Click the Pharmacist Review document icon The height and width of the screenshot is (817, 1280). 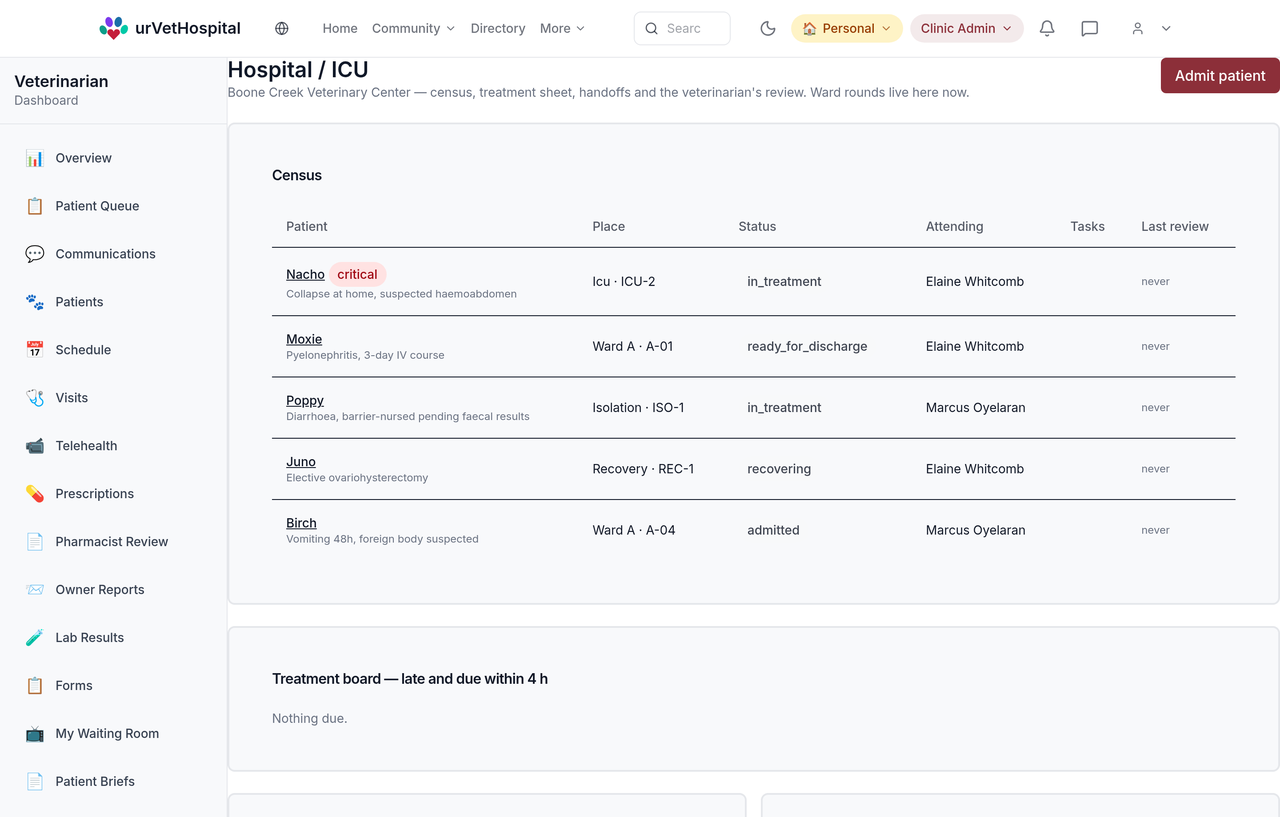click(x=35, y=542)
